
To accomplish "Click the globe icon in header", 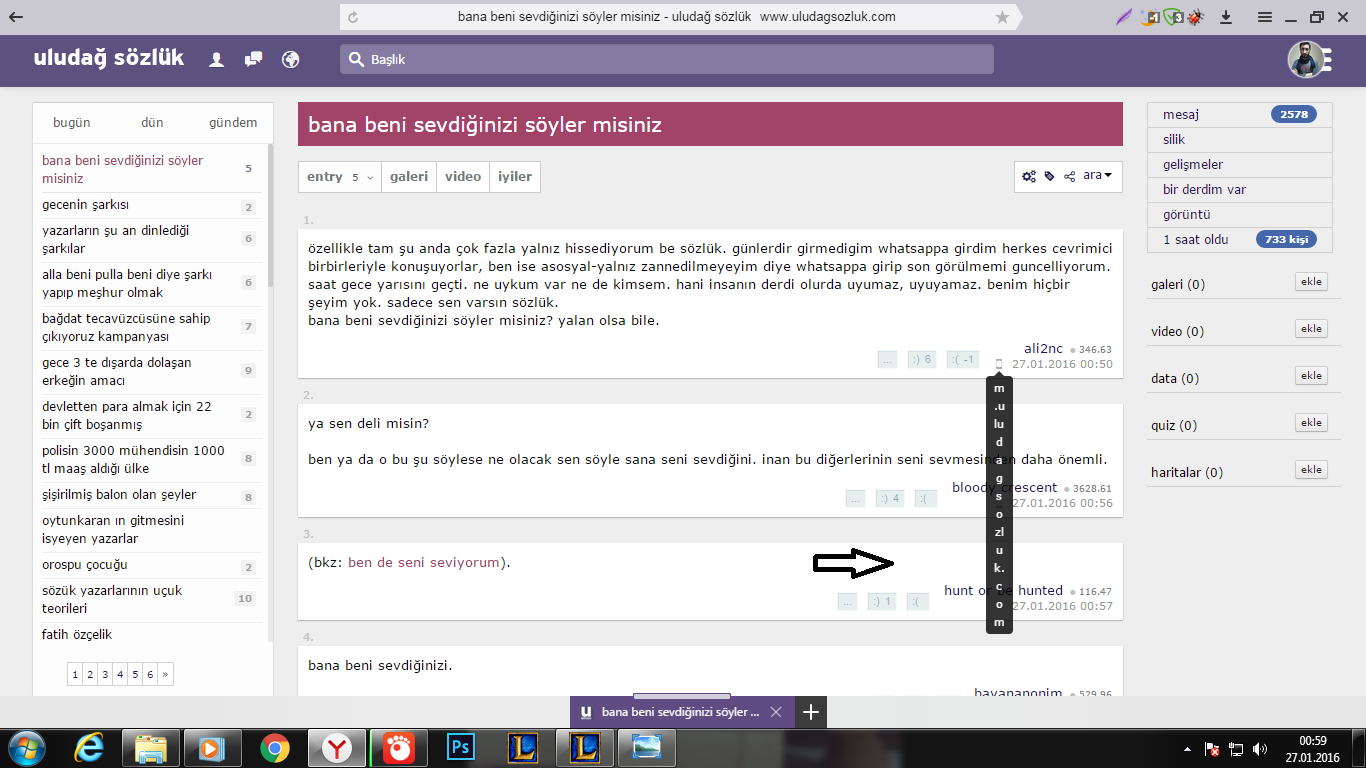I will pos(291,60).
